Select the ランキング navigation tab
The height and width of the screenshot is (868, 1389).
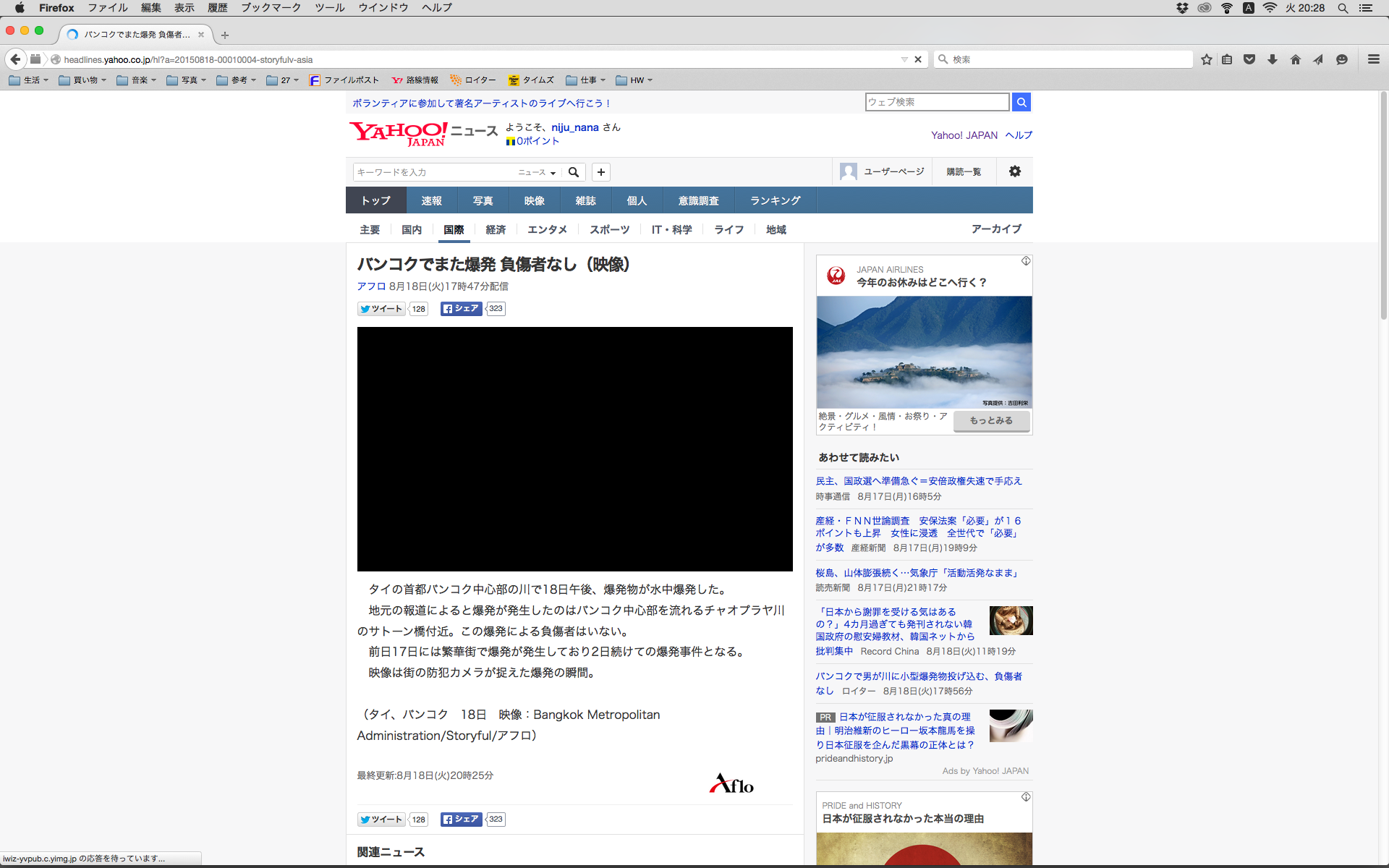click(x=775, y=200)
